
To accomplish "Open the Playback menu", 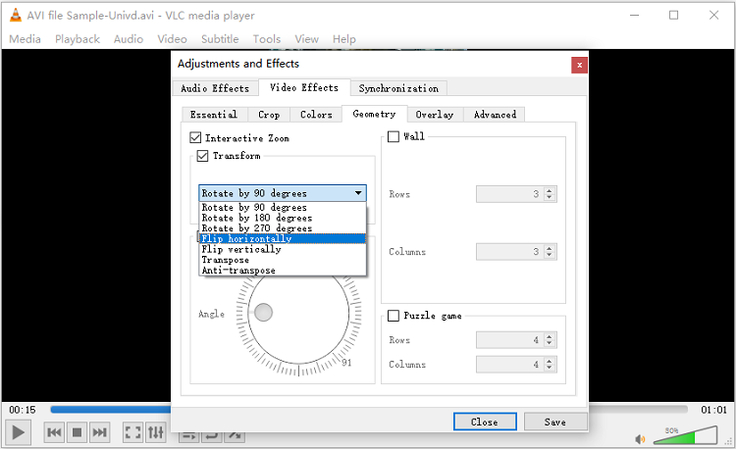I will point(77,39).
